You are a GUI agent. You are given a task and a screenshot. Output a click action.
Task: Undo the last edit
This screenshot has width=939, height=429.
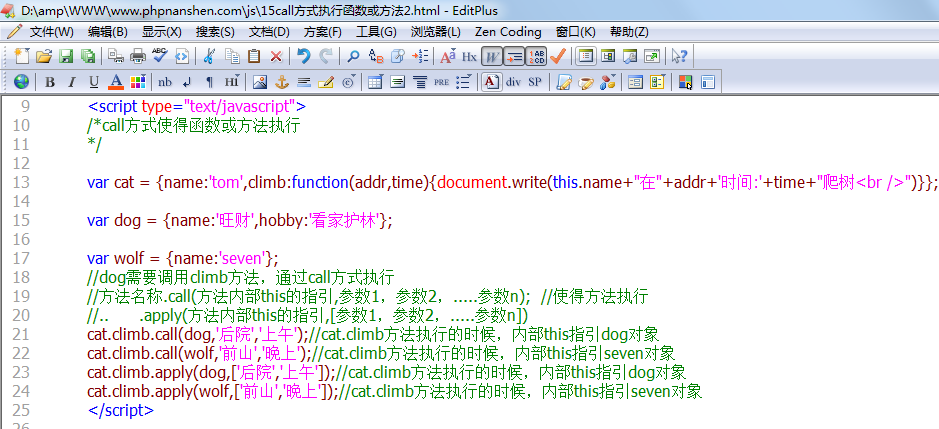[x=304, y=56]
